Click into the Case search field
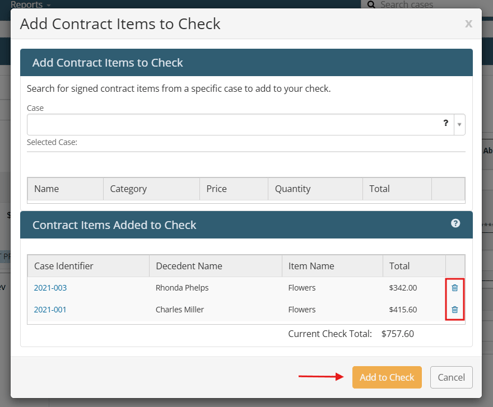 tap(240, 125)
